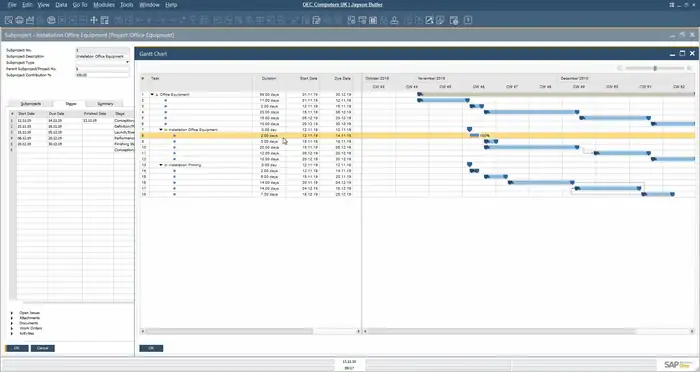Click Cancel in the Subproject window
Screen dimensions: 700x372
coord(42,348)
